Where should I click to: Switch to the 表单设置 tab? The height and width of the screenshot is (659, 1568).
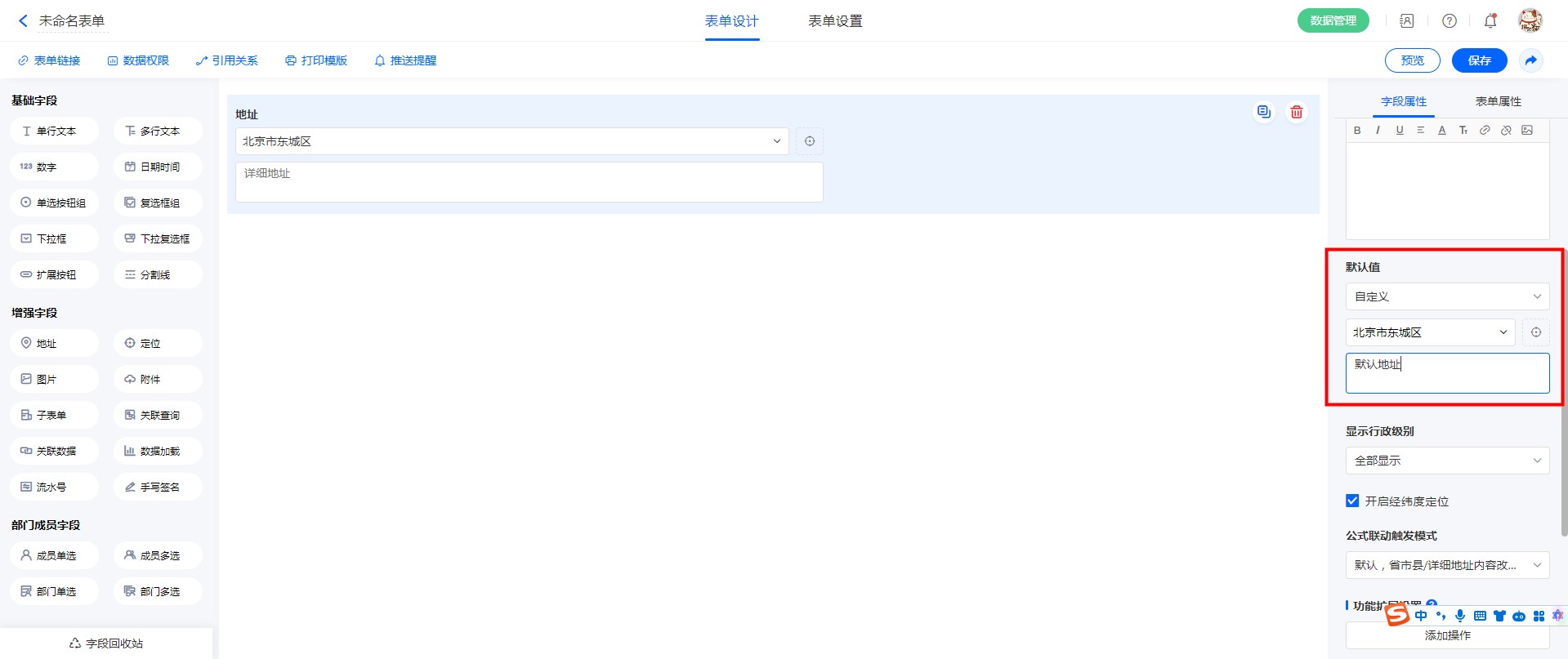coord(834,21)
